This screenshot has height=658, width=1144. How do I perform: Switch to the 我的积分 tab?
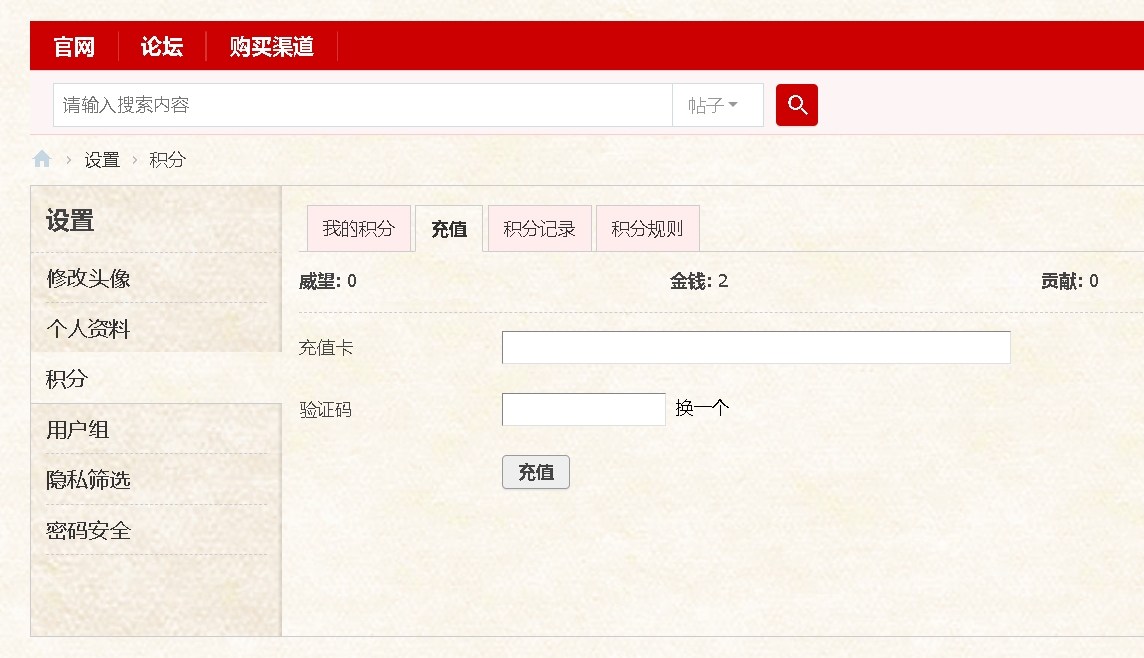pyautogui.click(x=358, y=229)
